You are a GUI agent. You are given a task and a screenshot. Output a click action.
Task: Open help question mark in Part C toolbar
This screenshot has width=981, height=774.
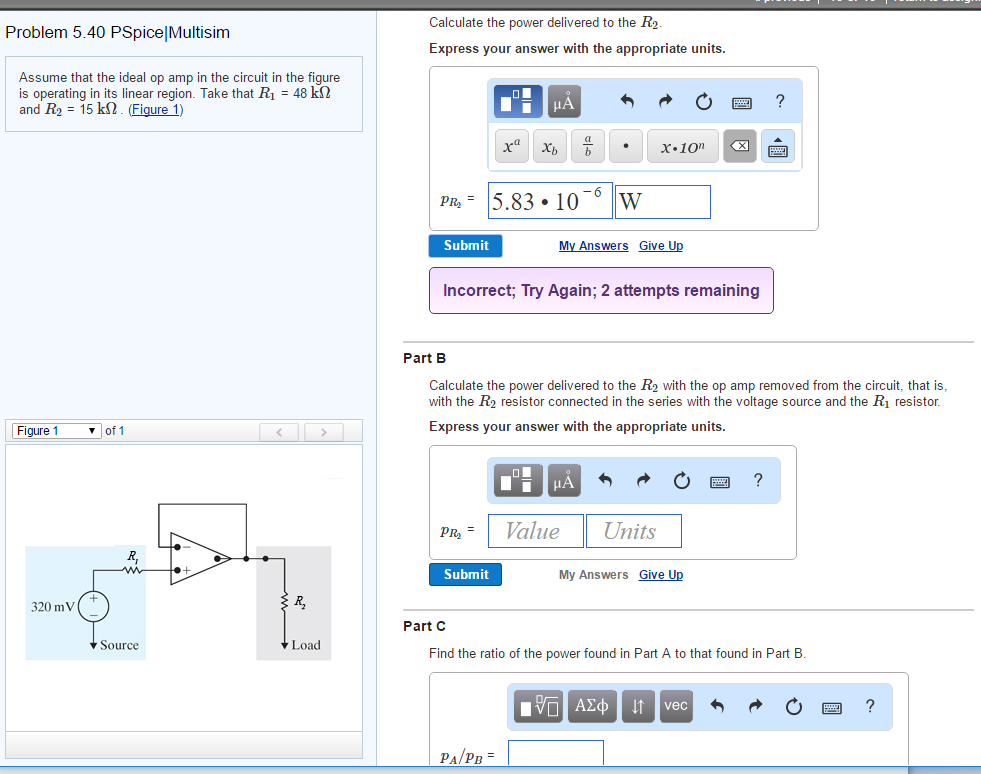[869, 706]
